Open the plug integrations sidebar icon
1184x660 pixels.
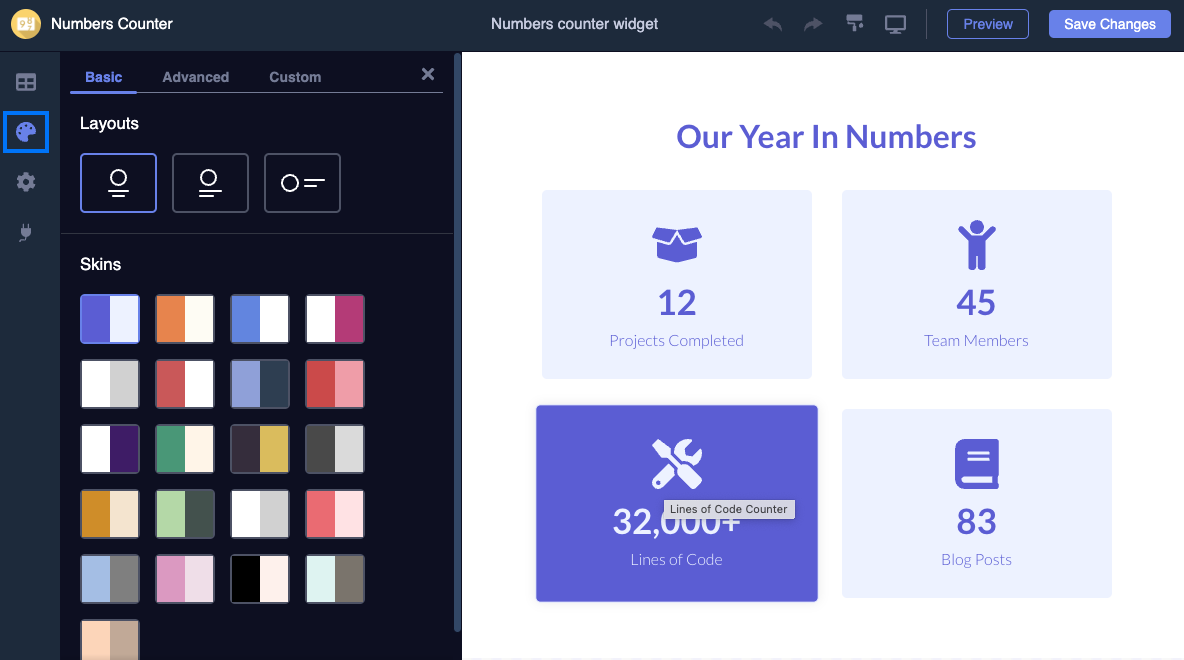click(x=26, y=233)
